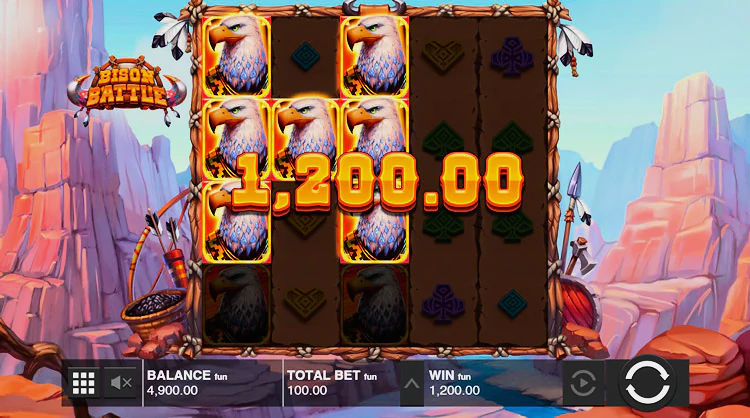Click the heart symbol at bottom of reel two
Viewport: 750px width, 418px height.
305,302
